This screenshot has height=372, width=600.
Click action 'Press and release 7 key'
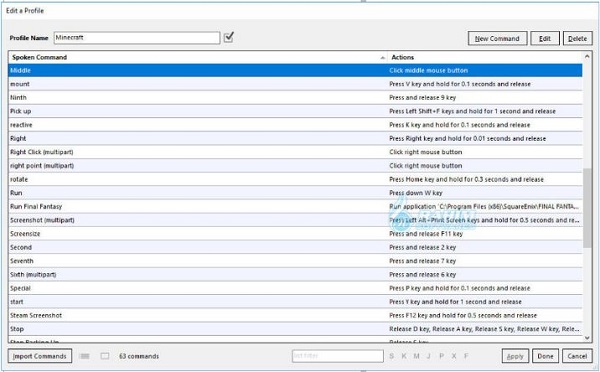[422, 261]
